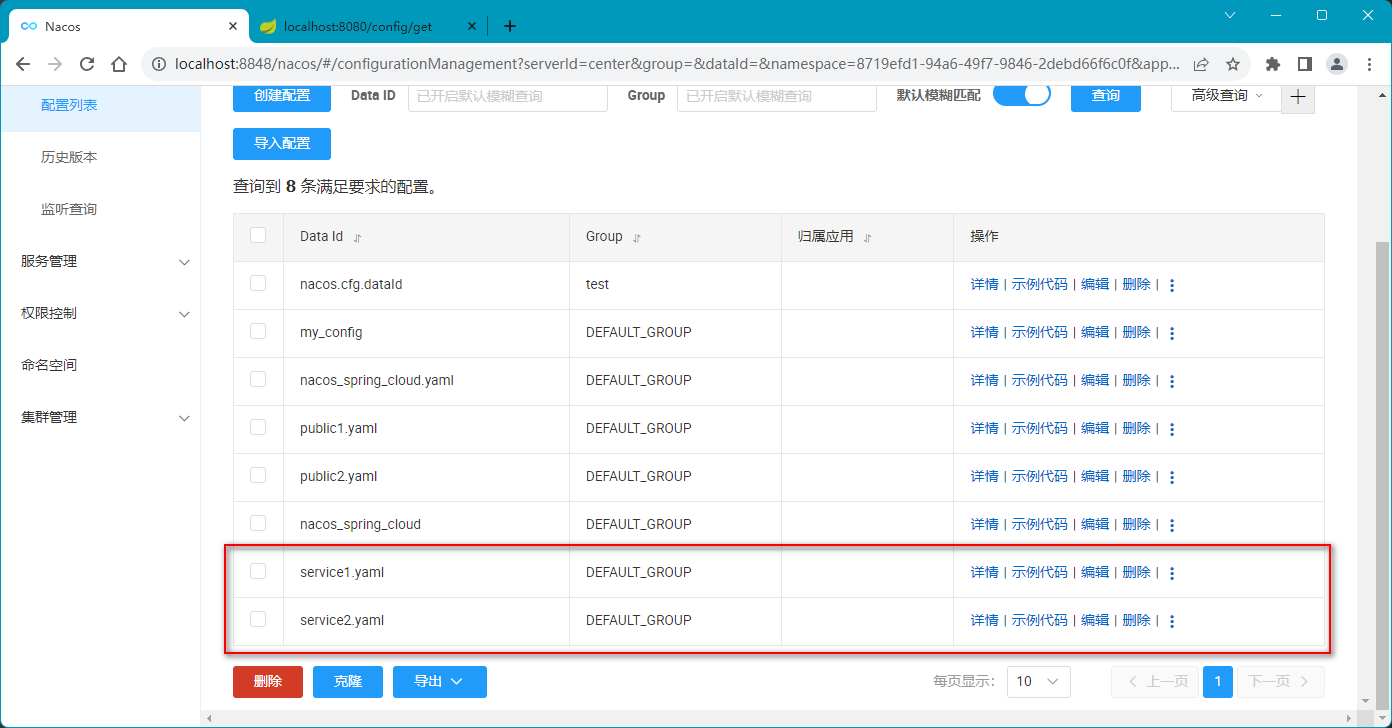The height and width of the screenshot is (728, 1392).
Task: Switch to the localhost:8080/config/get tab
Action: 368,26
